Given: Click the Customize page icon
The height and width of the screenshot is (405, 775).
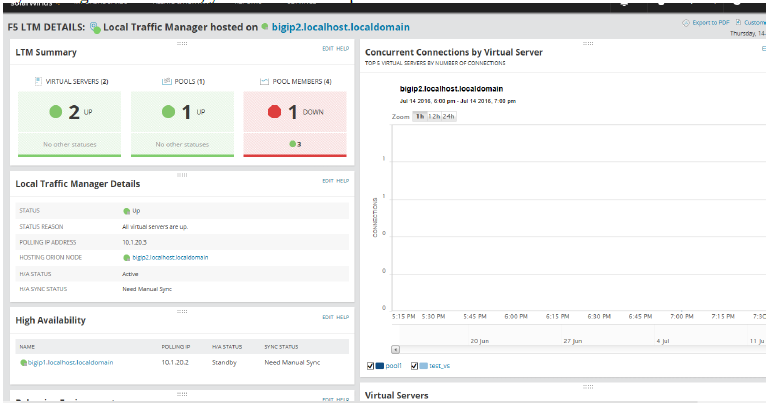Looking at the screenshot, I should click(x=738, y=22).
